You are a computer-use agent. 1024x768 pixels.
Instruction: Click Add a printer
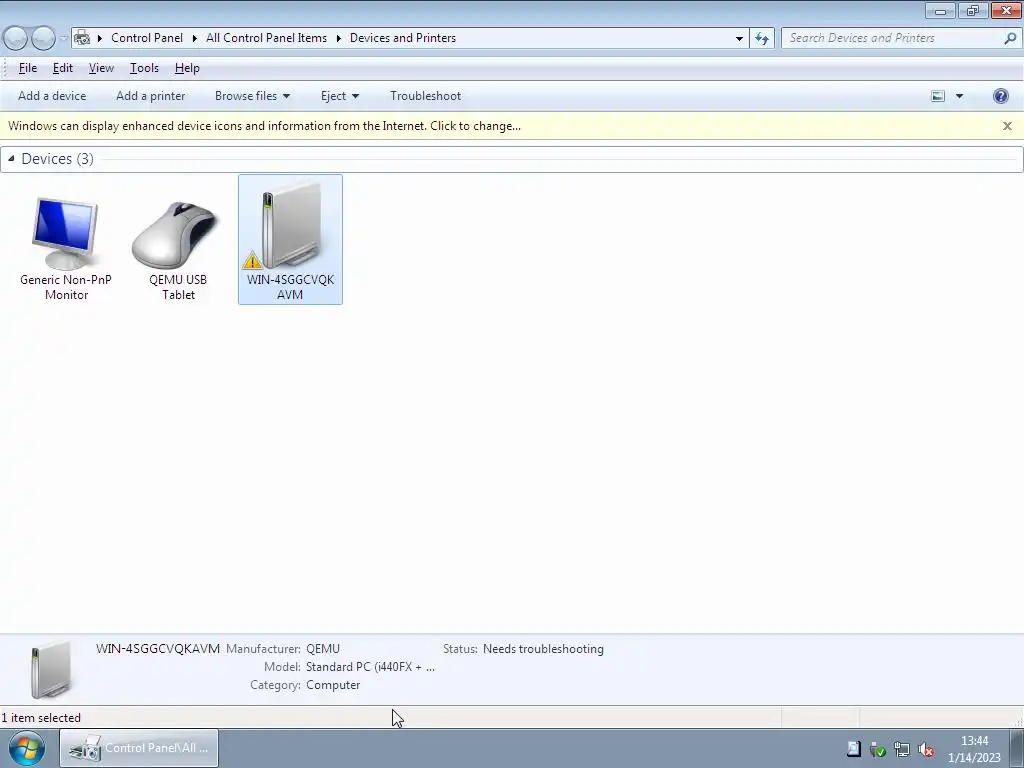pyautogui.click(x=150, y=96)
